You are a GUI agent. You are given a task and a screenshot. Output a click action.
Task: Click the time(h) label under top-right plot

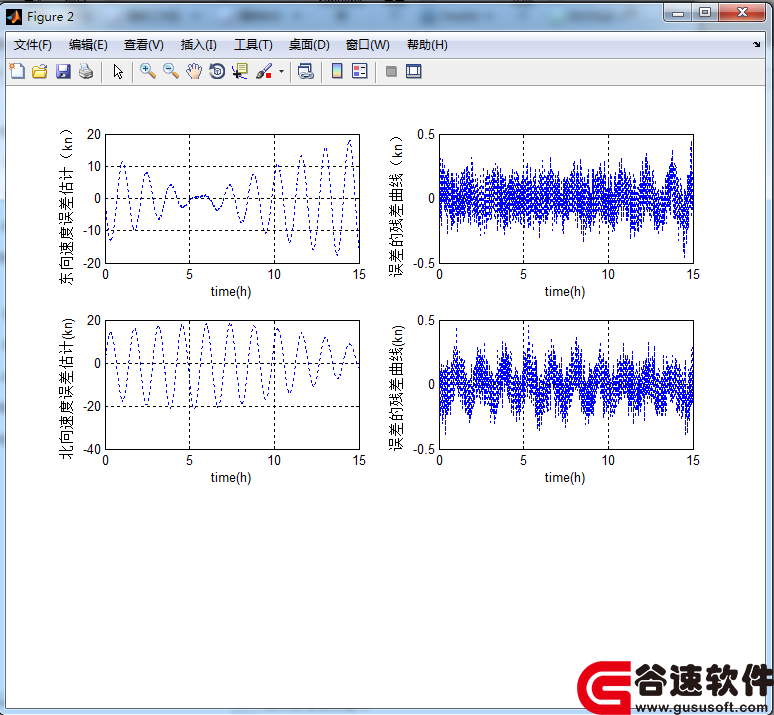coord(565,292)
